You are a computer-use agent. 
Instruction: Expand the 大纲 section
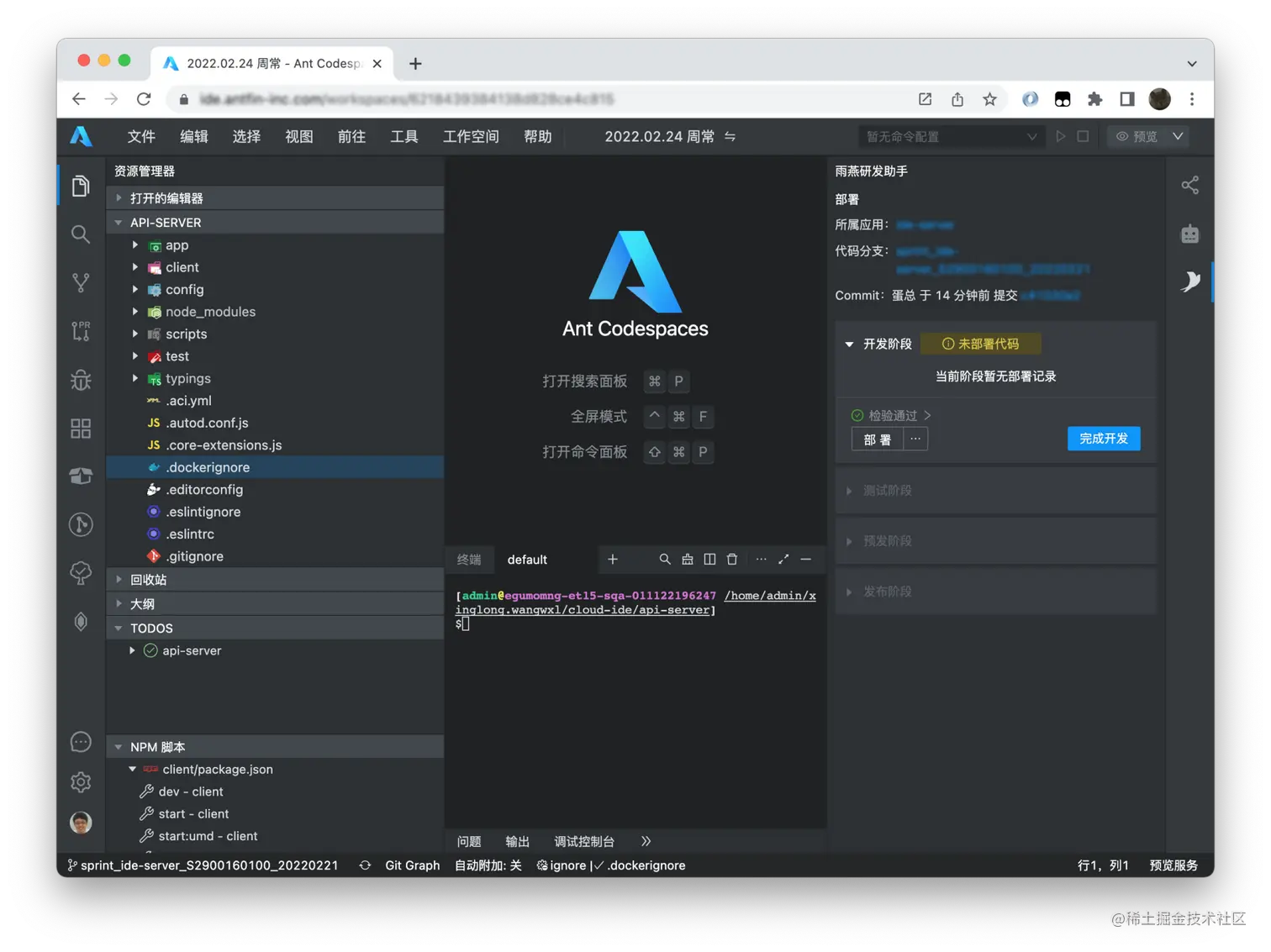(x=275, y=604)
